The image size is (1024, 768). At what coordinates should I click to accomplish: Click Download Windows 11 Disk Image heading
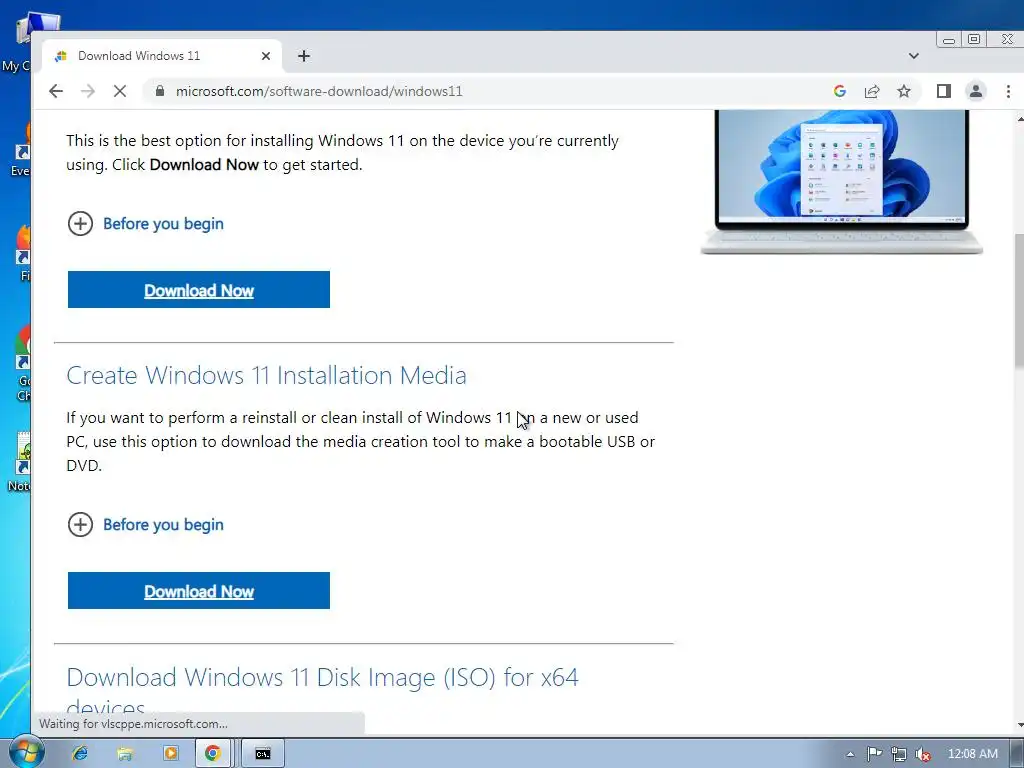tap(323, 692)
